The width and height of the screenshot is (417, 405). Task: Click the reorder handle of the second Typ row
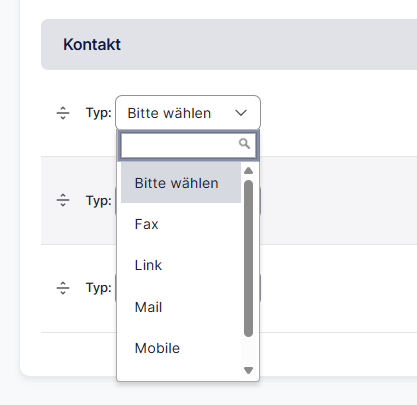63,200
